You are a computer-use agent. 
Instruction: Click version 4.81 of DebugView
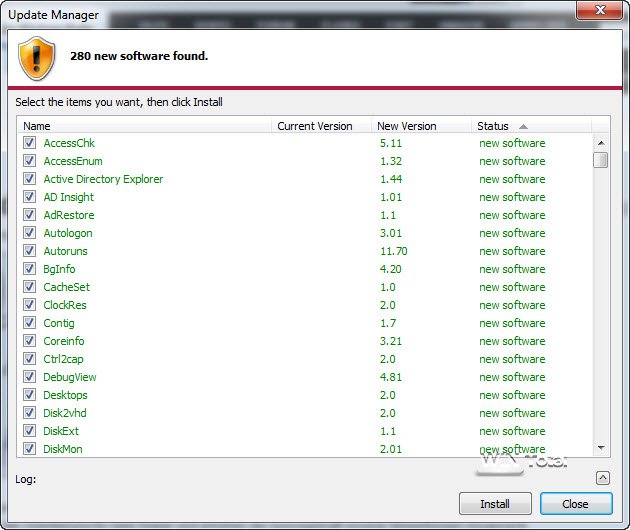pyautogui.click(x=391, y=377)
